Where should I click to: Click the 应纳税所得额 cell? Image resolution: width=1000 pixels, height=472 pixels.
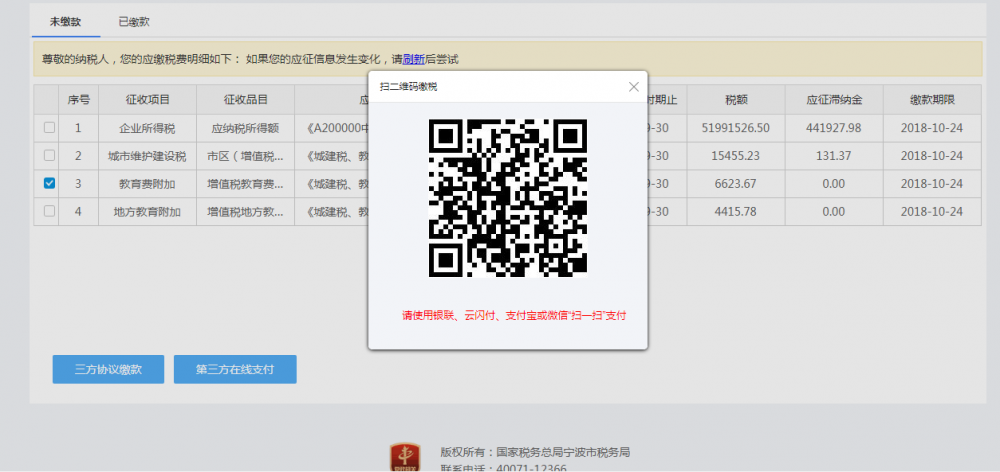click(246, 128)
